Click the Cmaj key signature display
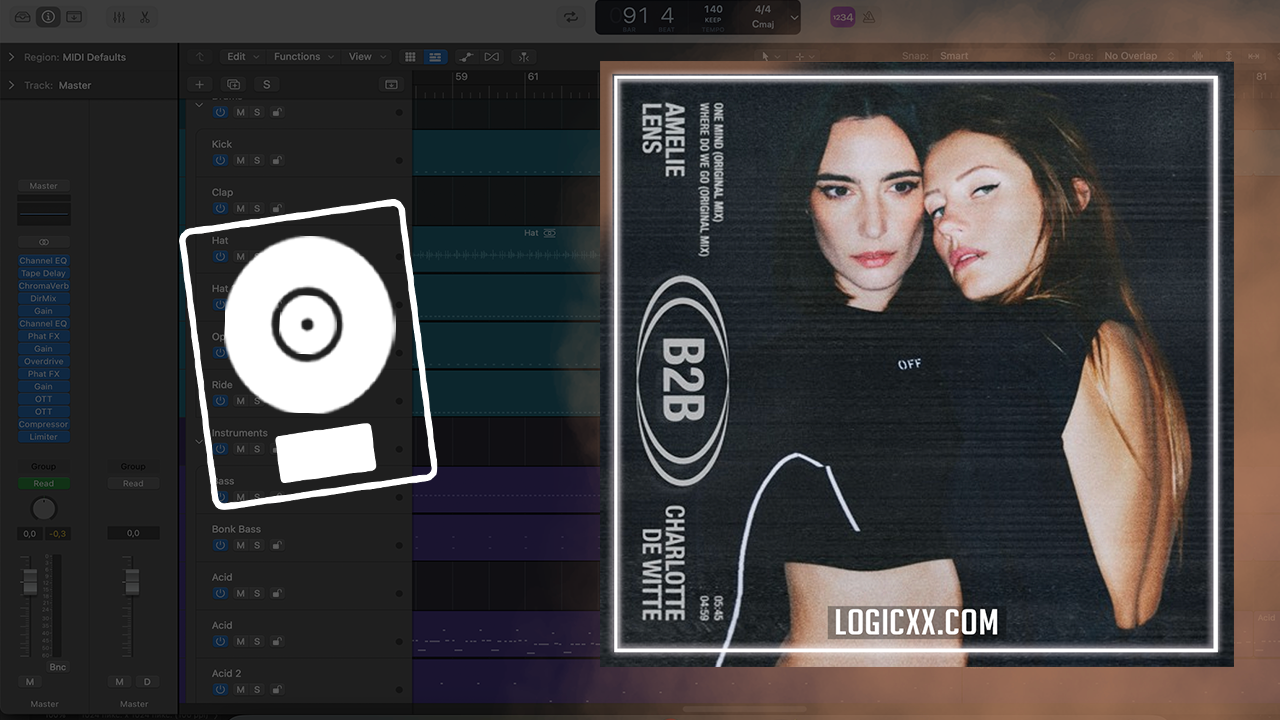This screenshot has height=720, width=1280. click(762, 24)
